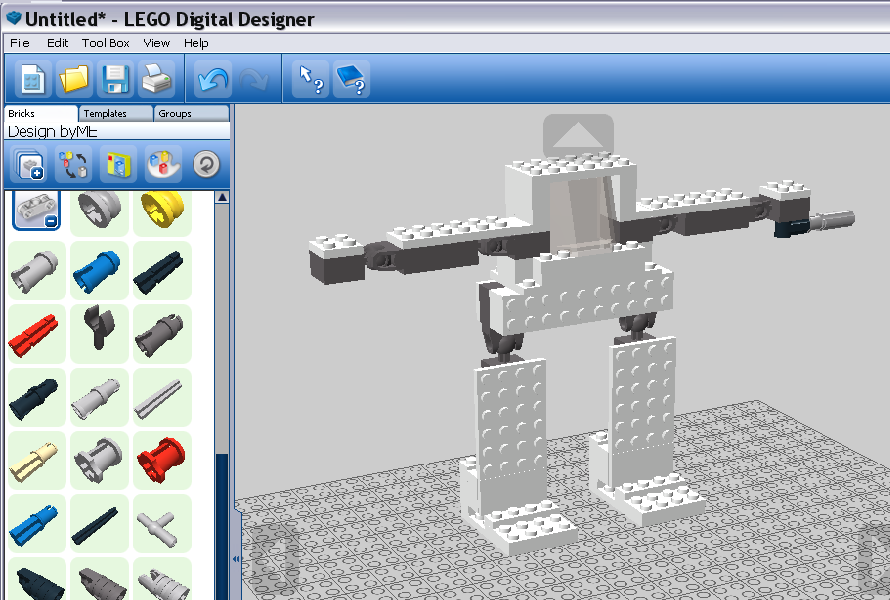Image resolution: width=890 pixels, height=600 pixels.
Task: Open the help book icon
Action: 351,79
